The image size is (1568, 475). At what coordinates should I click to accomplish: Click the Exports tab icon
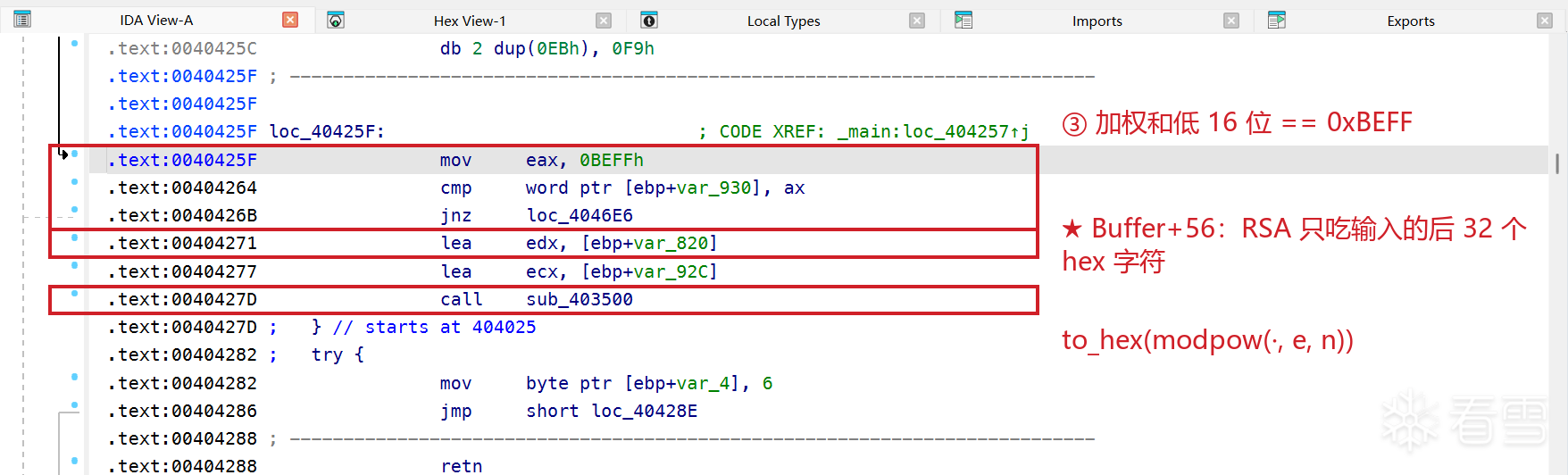1277,20
